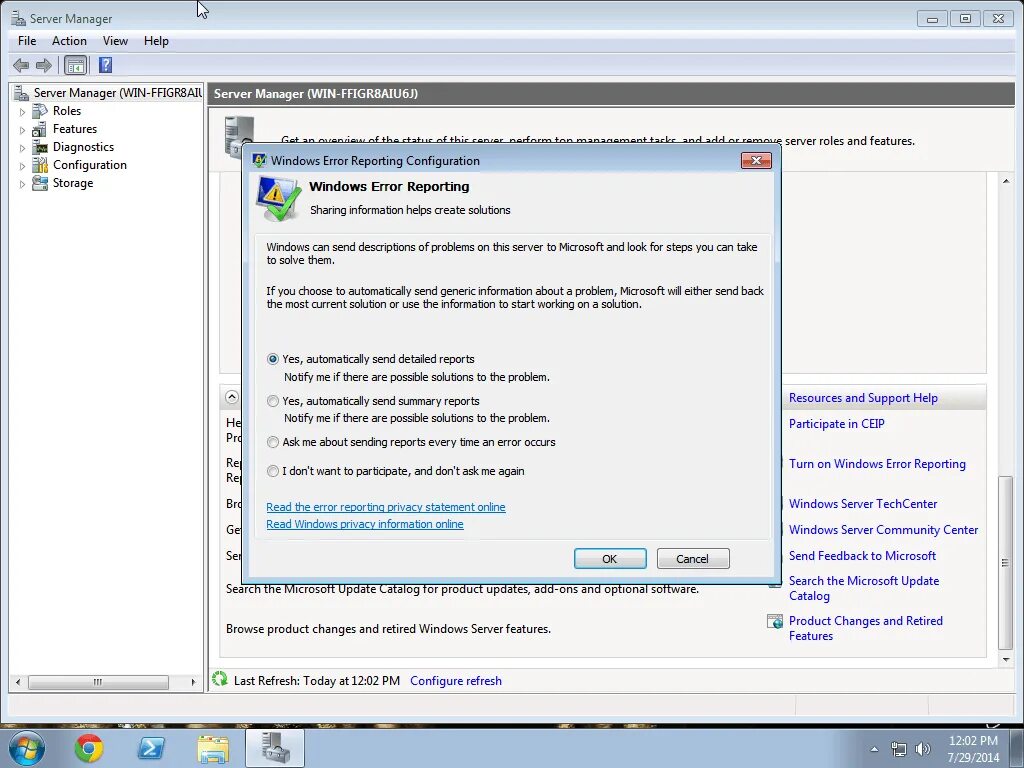Image resolution: width=1024 pixels, height=768 pixels.
Task: Click the Windows Error Reporting shield icon
Action: (279, 199)
